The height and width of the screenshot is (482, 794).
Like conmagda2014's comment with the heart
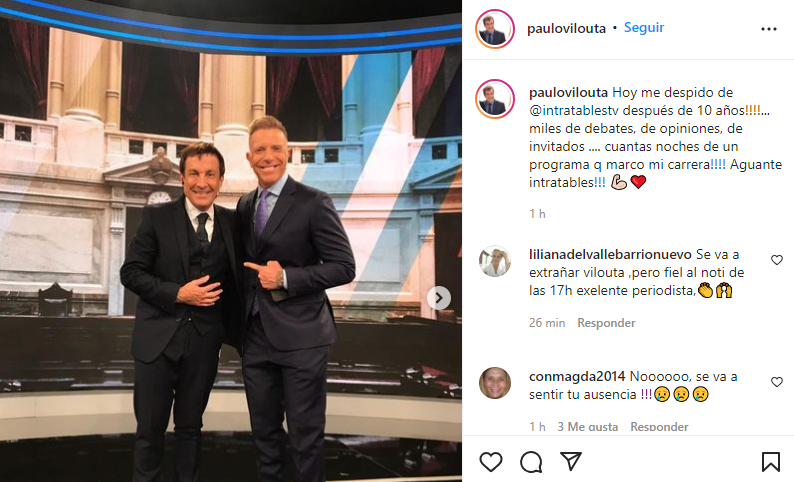coord(777,382)
